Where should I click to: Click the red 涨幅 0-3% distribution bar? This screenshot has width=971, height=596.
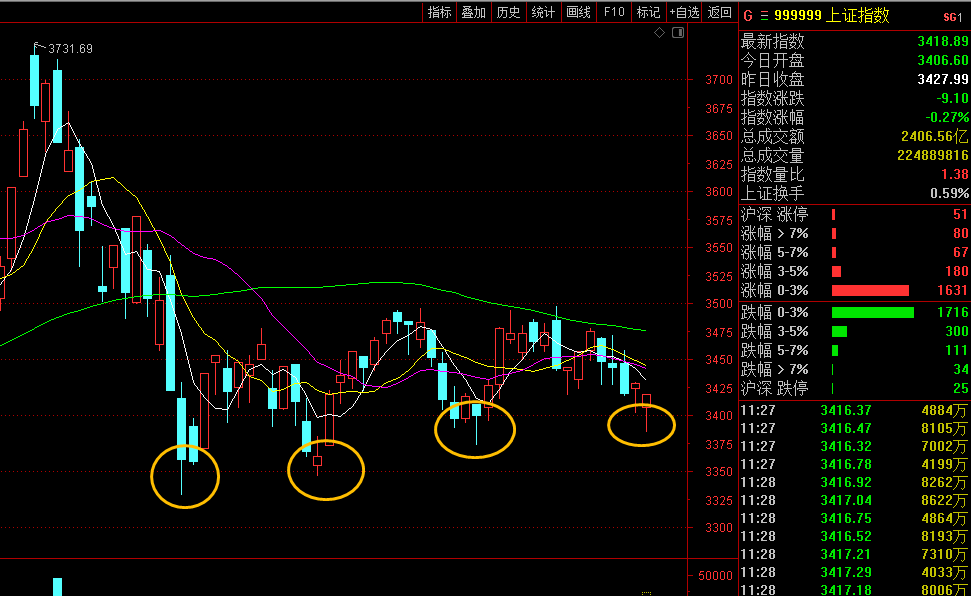pyautogui.click(x=870, y=290)
